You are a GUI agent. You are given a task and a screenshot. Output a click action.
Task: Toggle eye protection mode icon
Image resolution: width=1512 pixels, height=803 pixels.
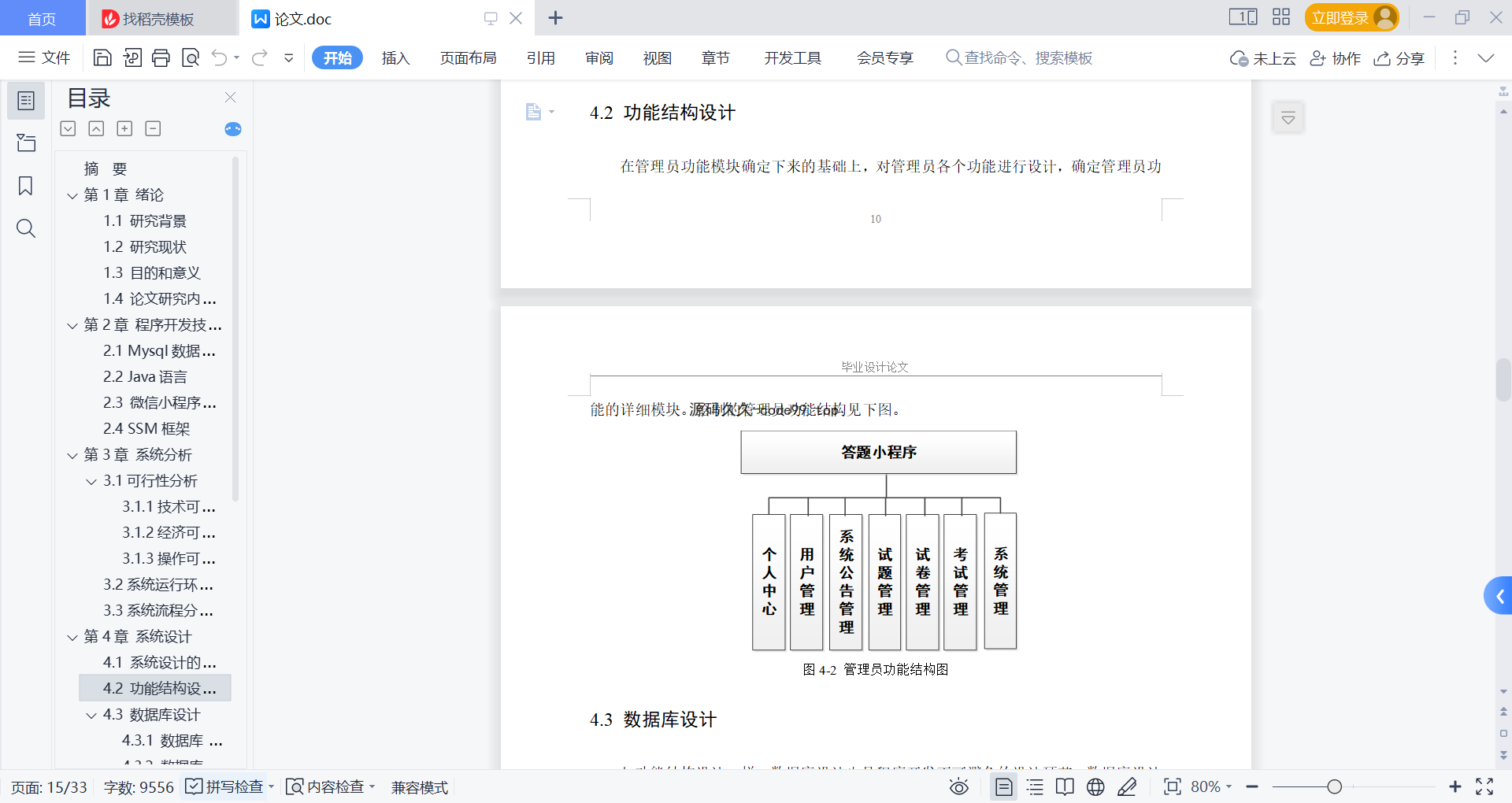959,786
